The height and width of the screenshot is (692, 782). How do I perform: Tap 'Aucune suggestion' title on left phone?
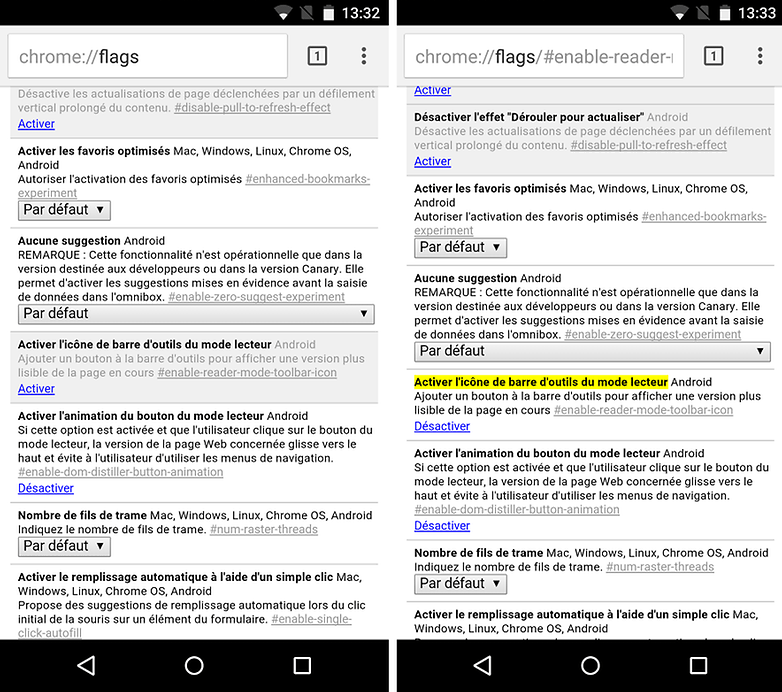coord(69,241)
